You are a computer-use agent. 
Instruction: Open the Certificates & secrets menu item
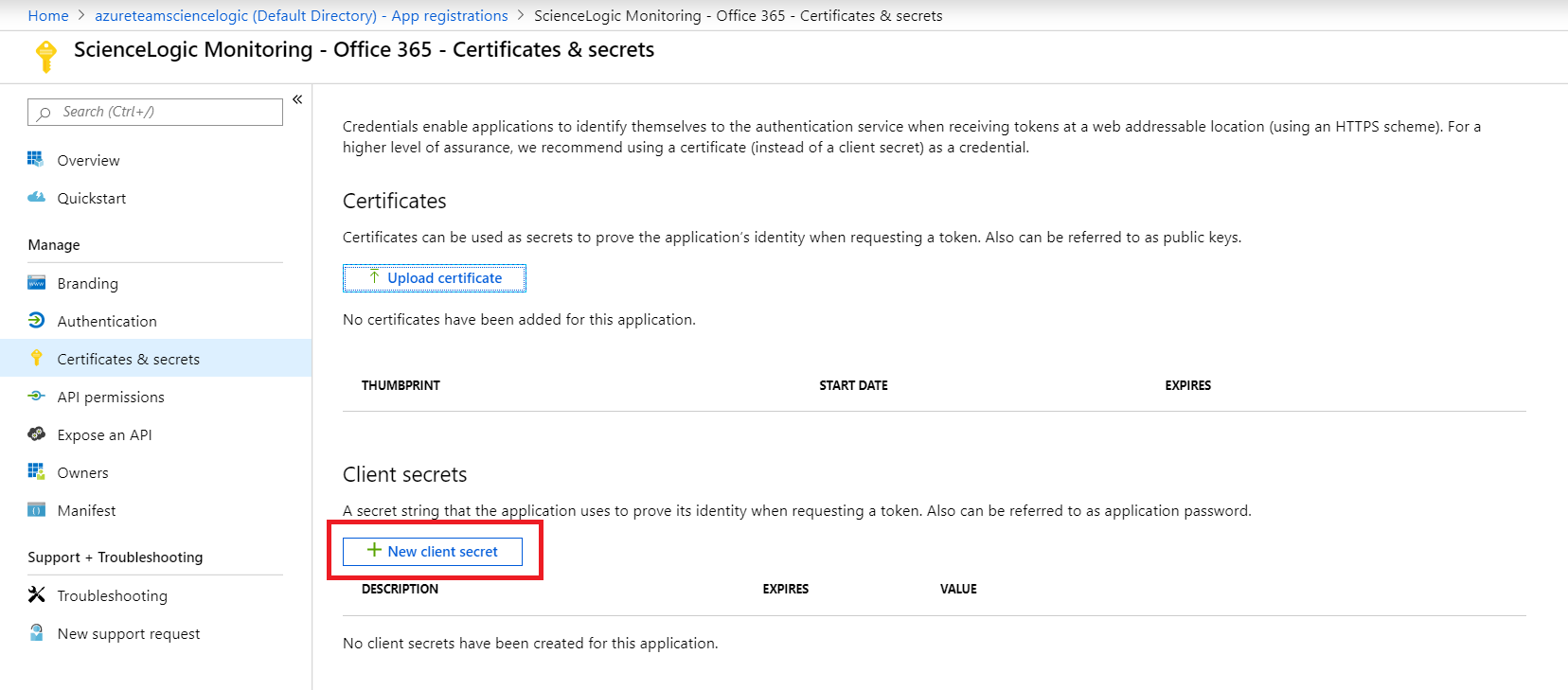pyautogui.click(x=128, y=359)
